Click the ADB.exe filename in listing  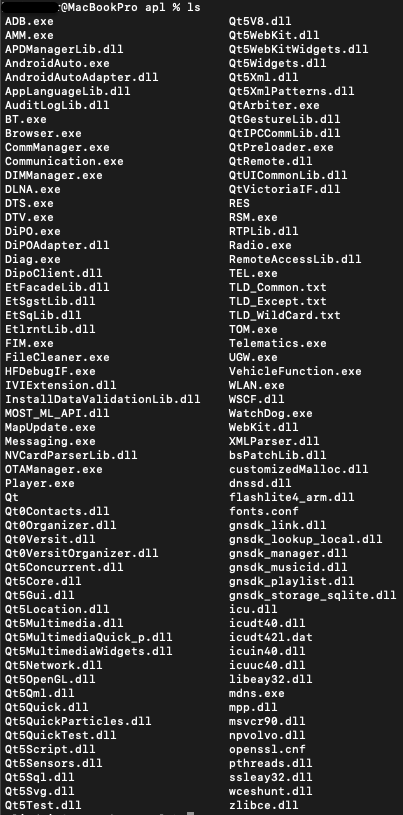[29, 21]
